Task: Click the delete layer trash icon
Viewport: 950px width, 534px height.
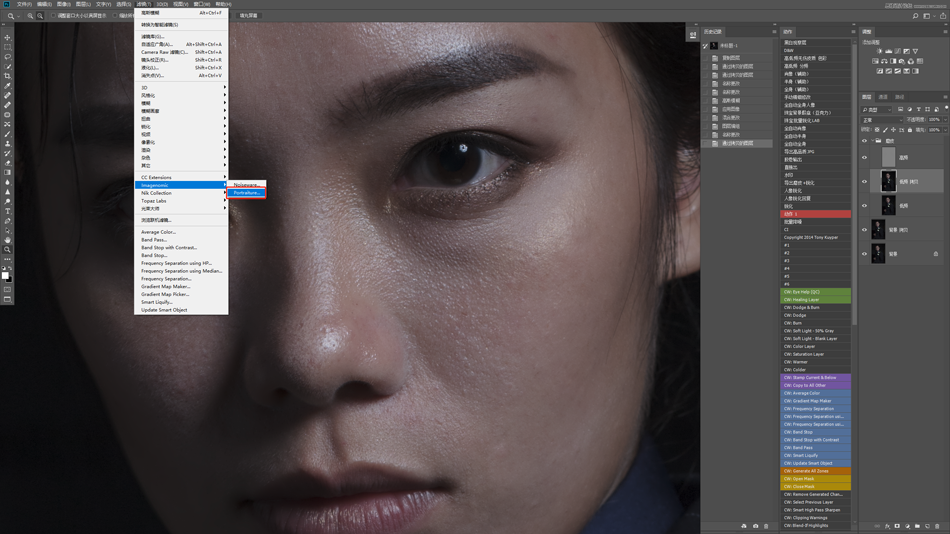Action: pos(937,526)
